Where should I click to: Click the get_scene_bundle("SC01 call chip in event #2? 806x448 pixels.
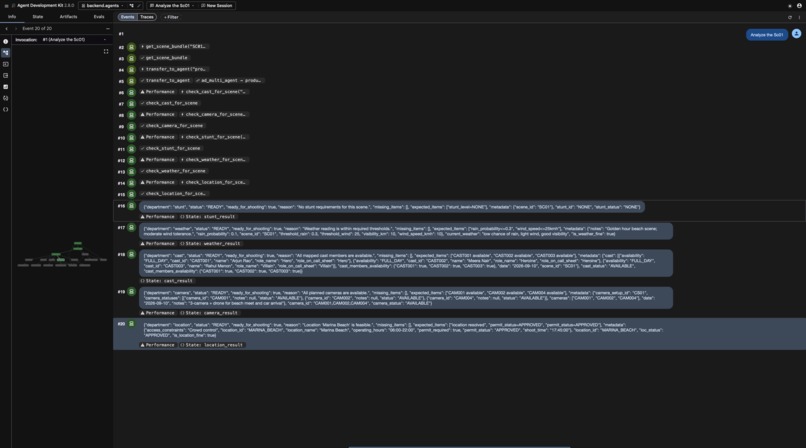point(174,47)
